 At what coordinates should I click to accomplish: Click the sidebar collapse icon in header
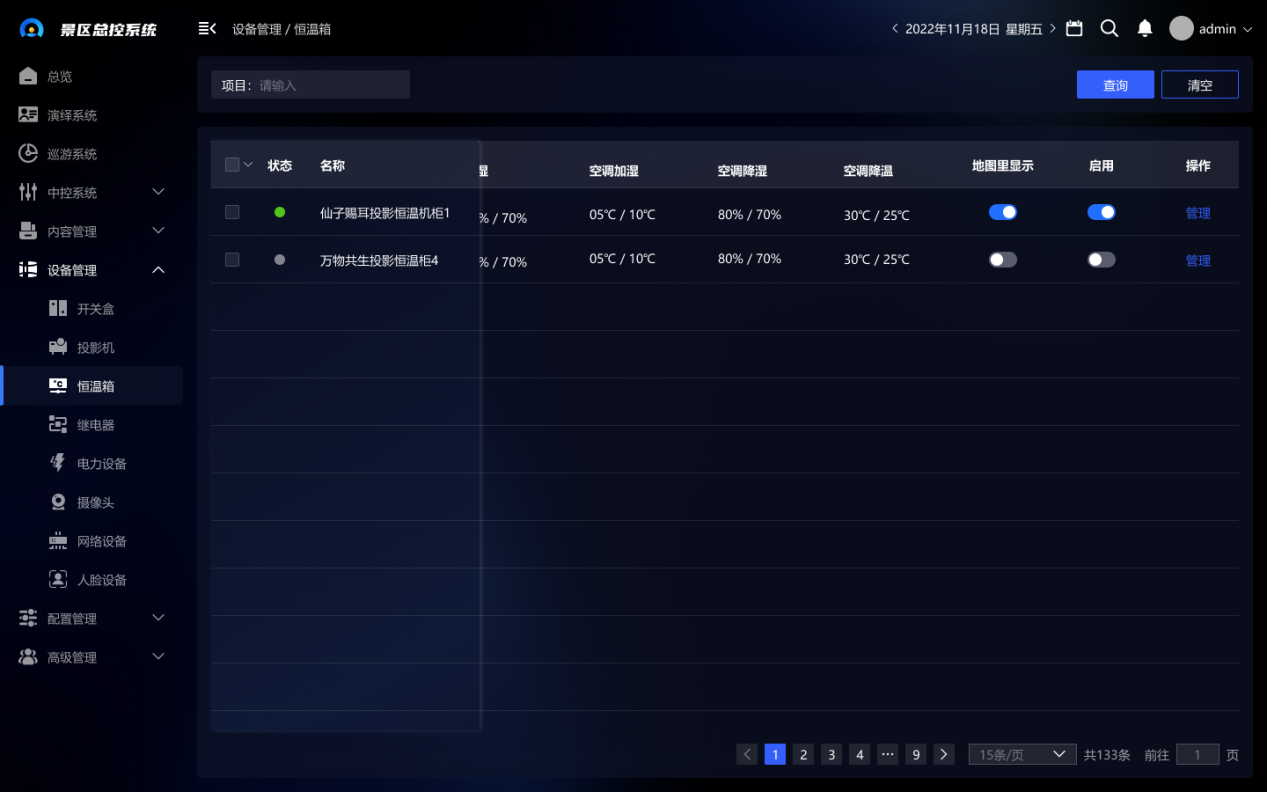pyautogui.click(x=207, y=29)
